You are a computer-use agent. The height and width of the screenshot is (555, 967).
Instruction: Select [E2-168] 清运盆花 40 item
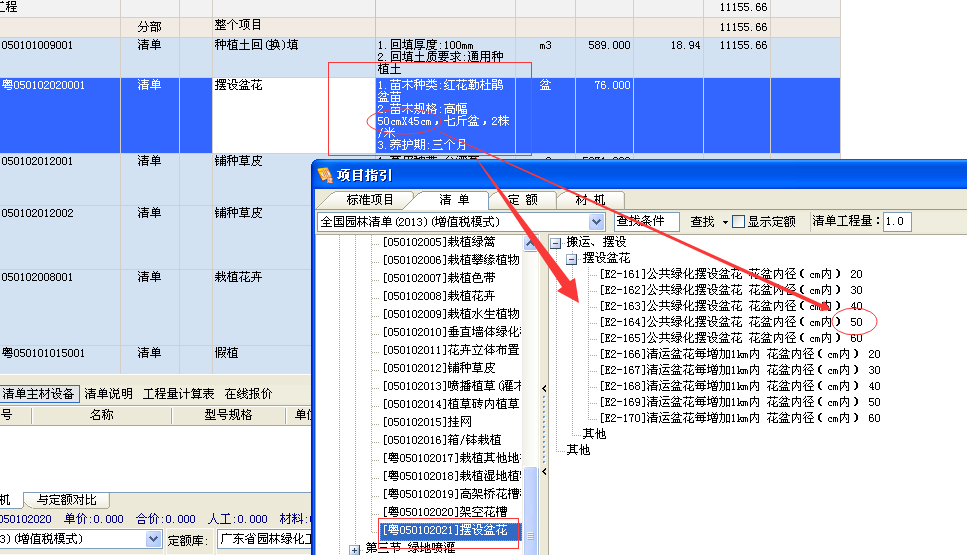[x=740, y=386]
